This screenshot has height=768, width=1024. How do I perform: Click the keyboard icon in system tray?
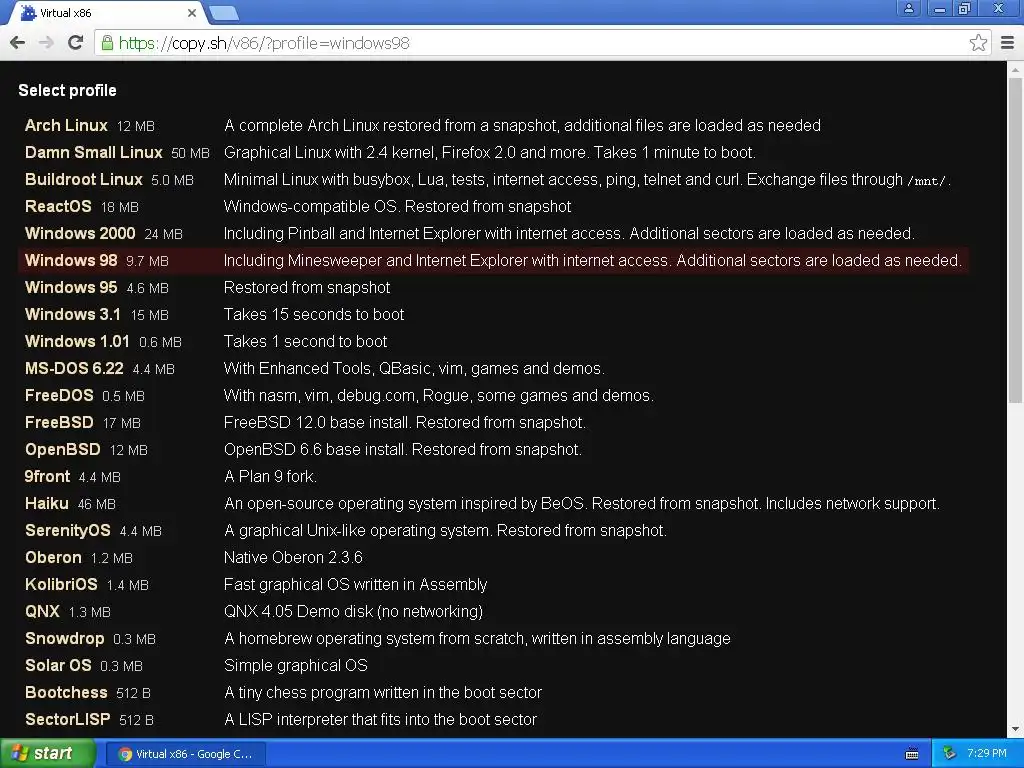click(912, 754)
